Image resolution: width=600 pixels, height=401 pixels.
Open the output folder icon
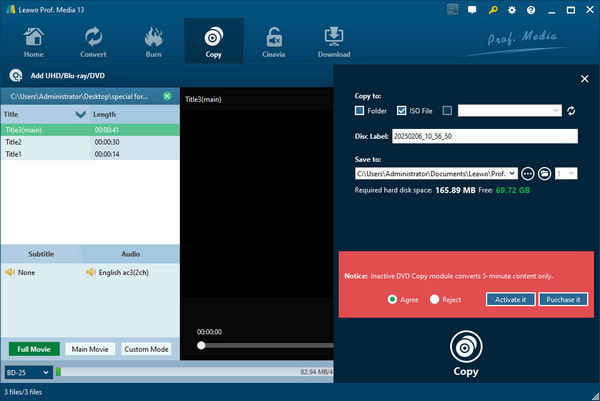[x=545, y=173]
